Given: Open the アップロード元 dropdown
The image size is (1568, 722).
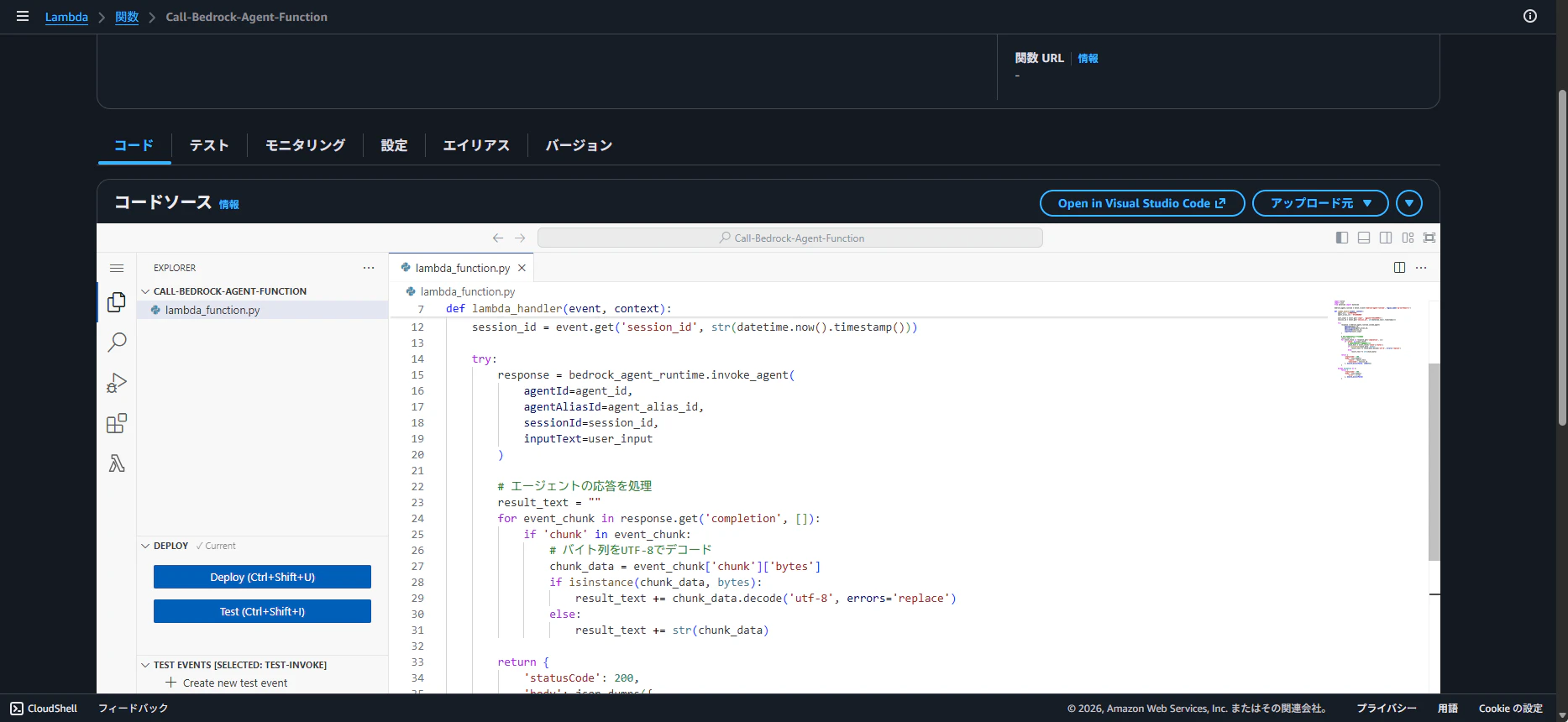Looking at the screenshot, I should pos(1320,203).
